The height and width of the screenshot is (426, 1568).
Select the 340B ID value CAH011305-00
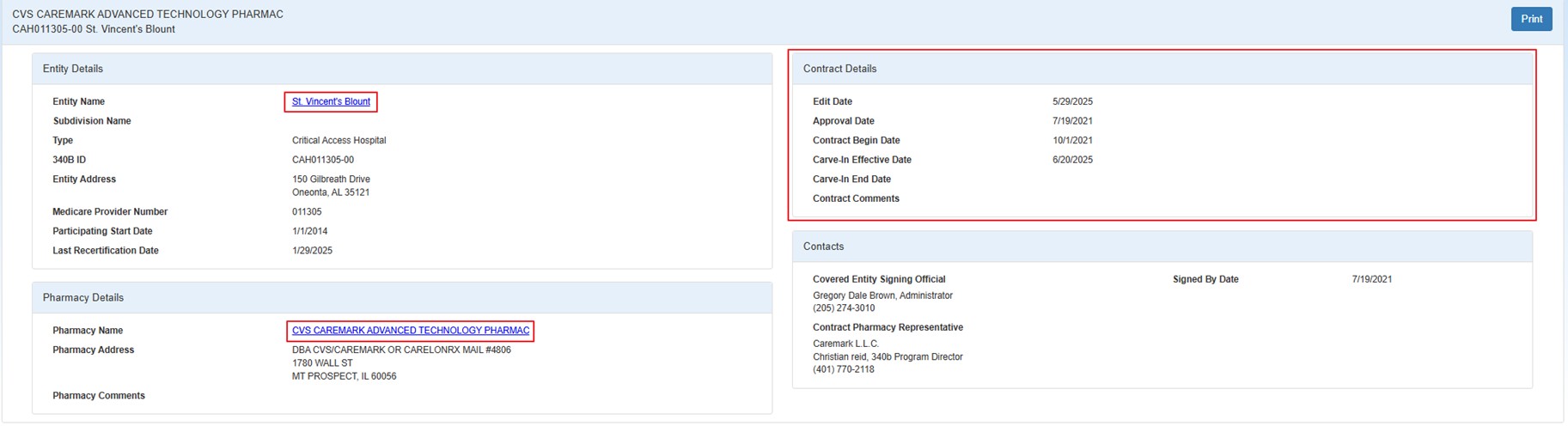coord(323,160)
